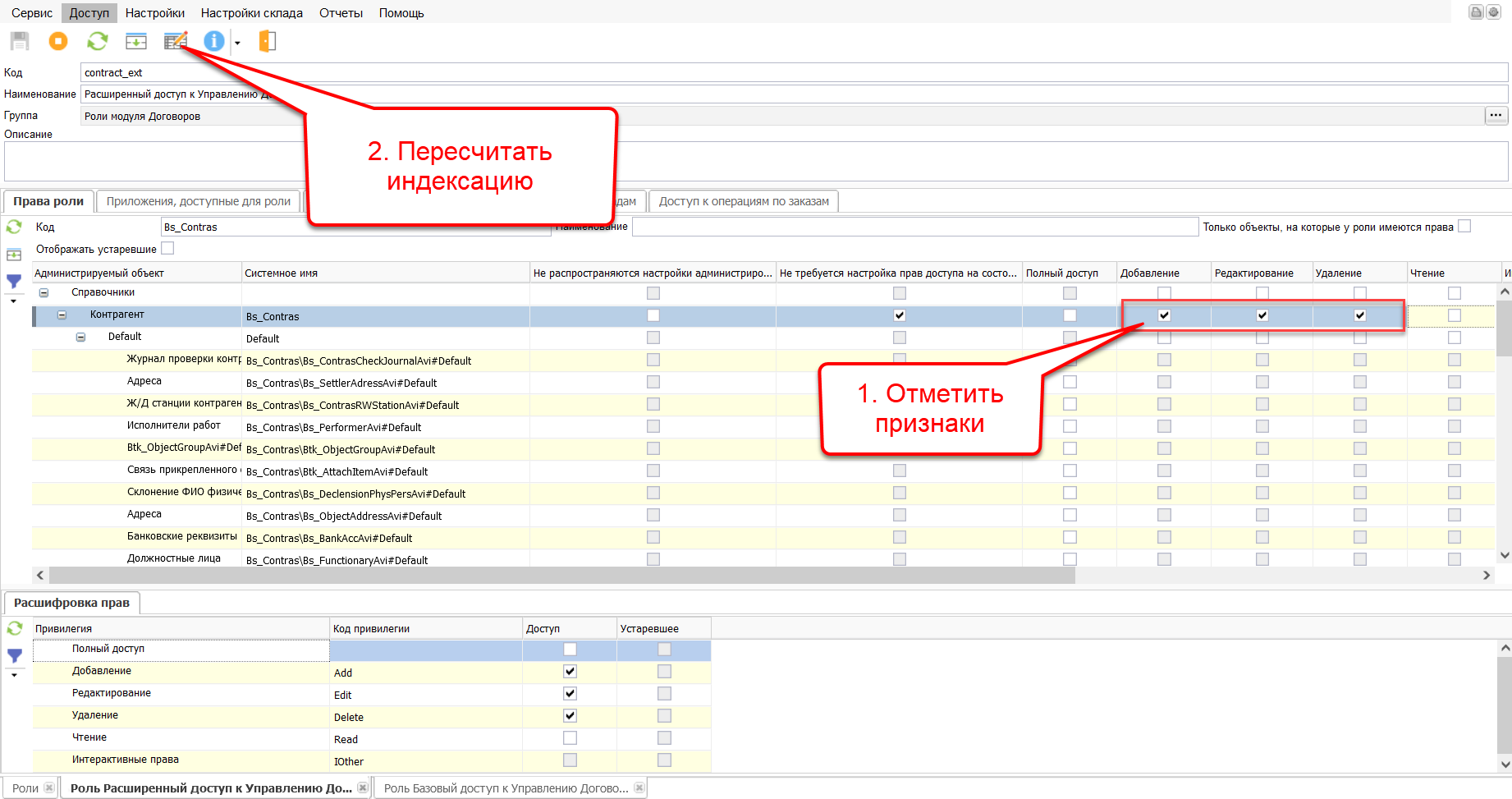Toggle the Отображать устаревшие checkbox
The width and height of the screenshot is (1512, 799).
168,248
